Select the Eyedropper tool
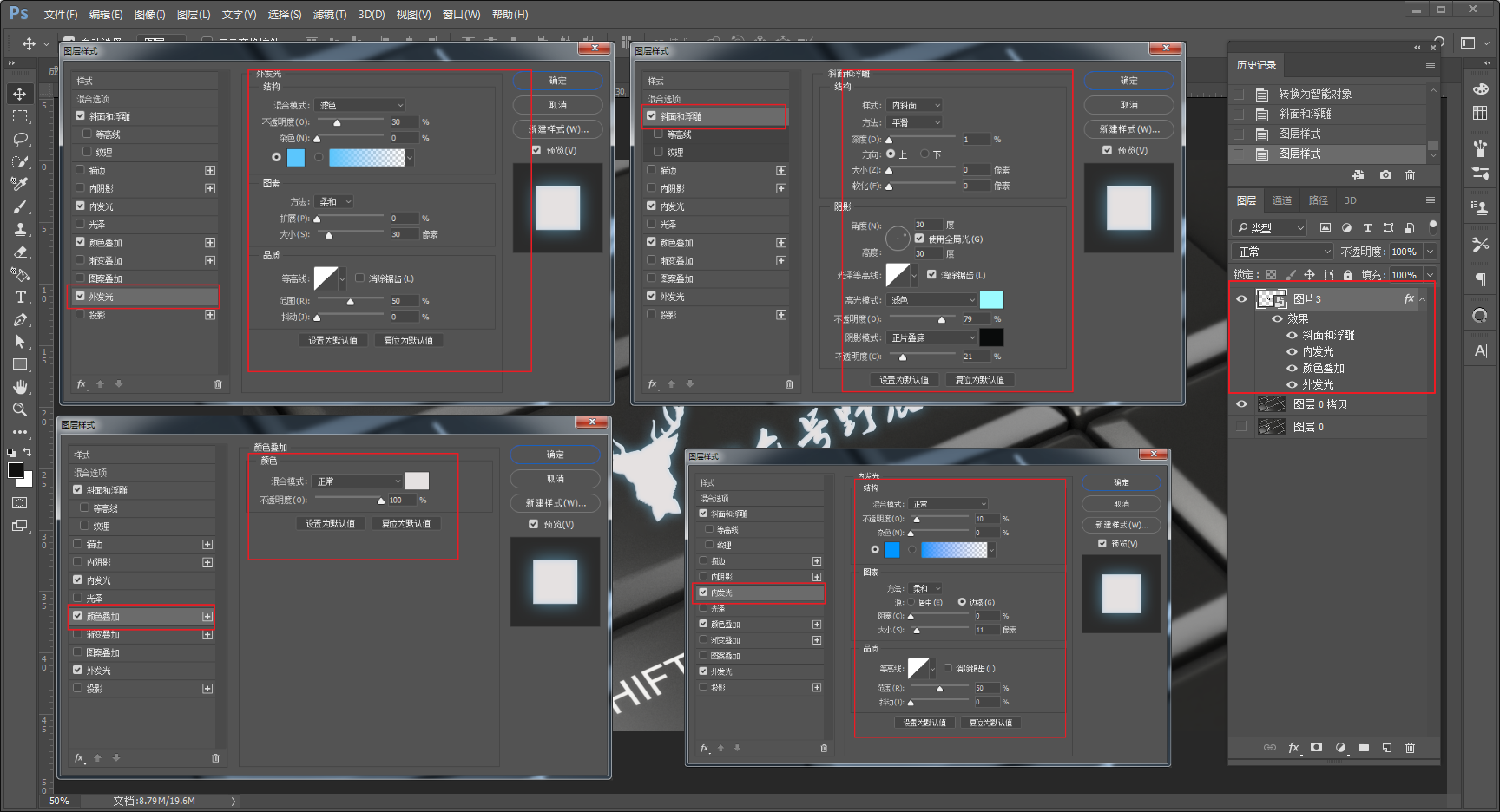This screenshot has height=812, width=1500. [x=20, y=184]
